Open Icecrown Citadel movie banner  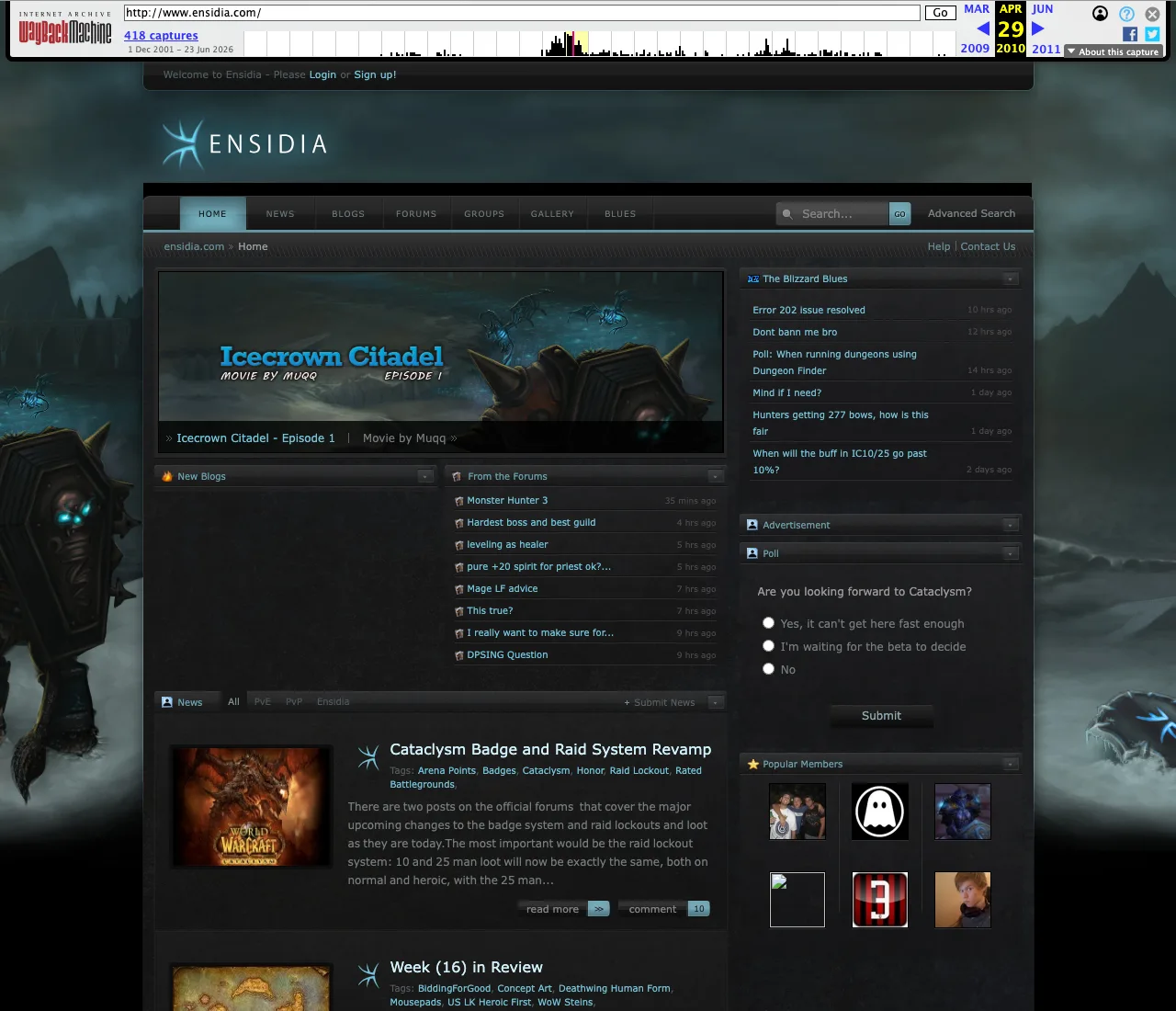pos(441,362)
